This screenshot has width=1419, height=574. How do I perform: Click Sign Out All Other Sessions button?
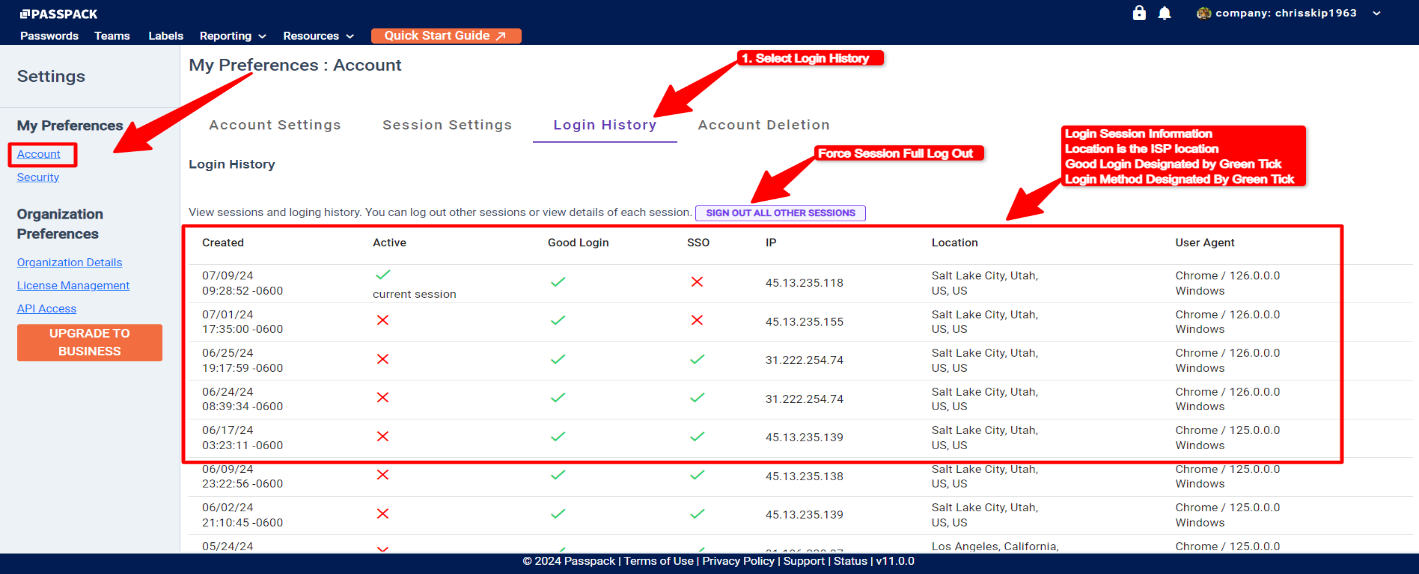tap(781, 213)
